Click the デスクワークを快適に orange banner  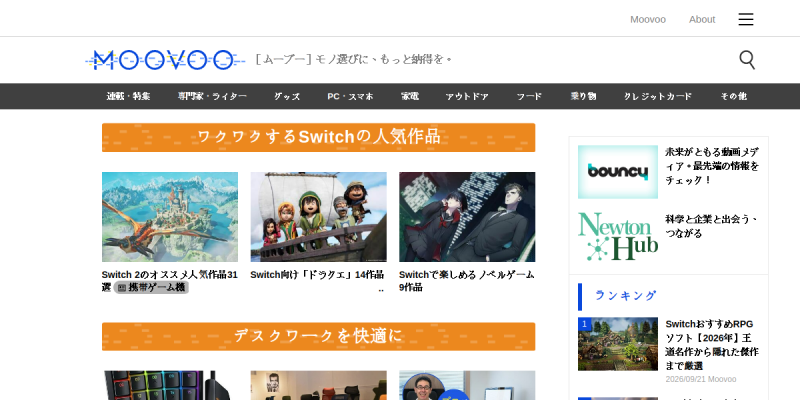coord(318,336)
